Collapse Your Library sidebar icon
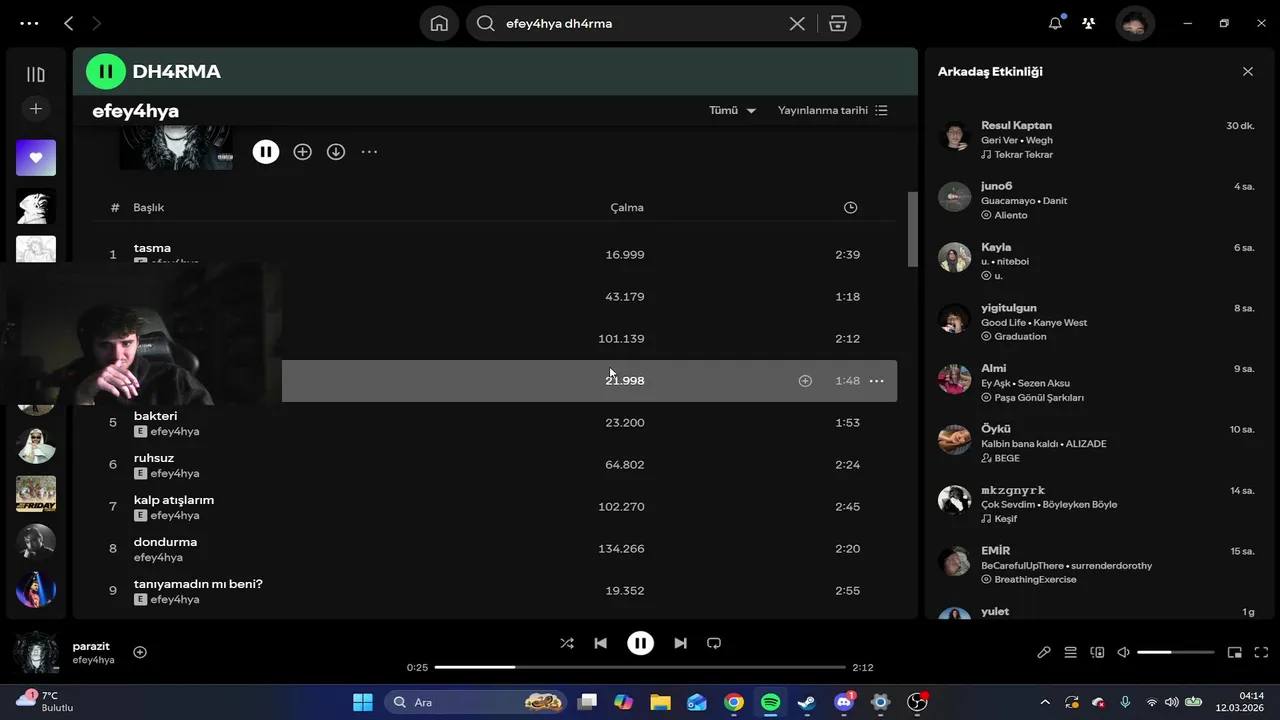Viewport: 1280px width, 720px height. tap(36, 74)
